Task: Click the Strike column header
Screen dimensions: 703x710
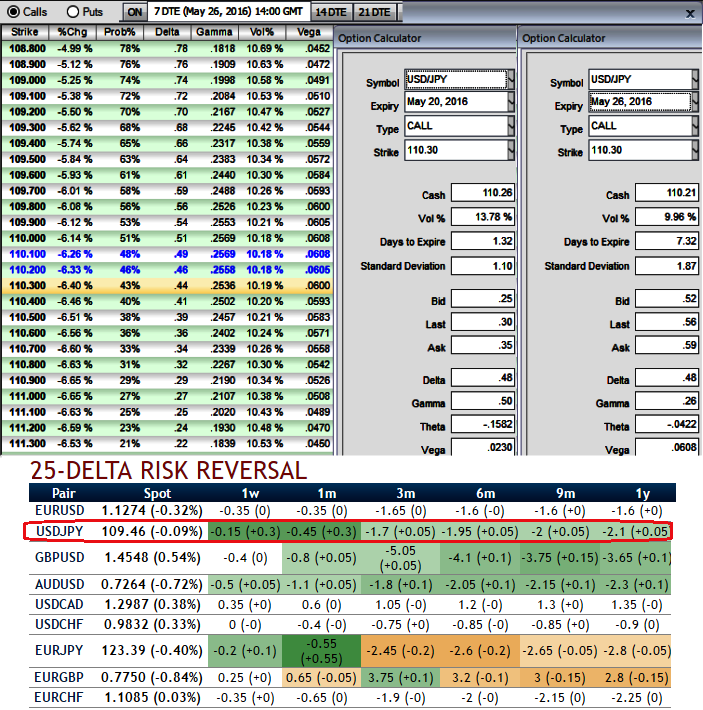Action: click(x=24, y=31)
